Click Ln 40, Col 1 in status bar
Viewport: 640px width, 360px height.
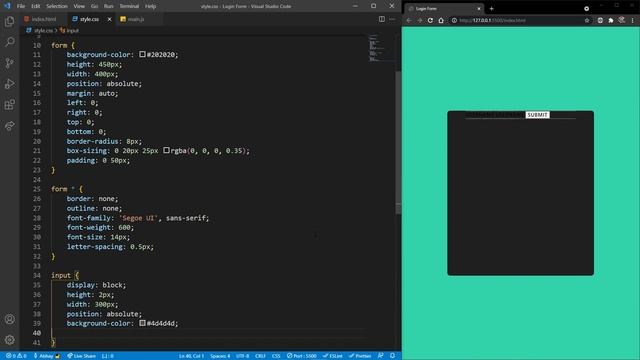click(x=191, y=356)
